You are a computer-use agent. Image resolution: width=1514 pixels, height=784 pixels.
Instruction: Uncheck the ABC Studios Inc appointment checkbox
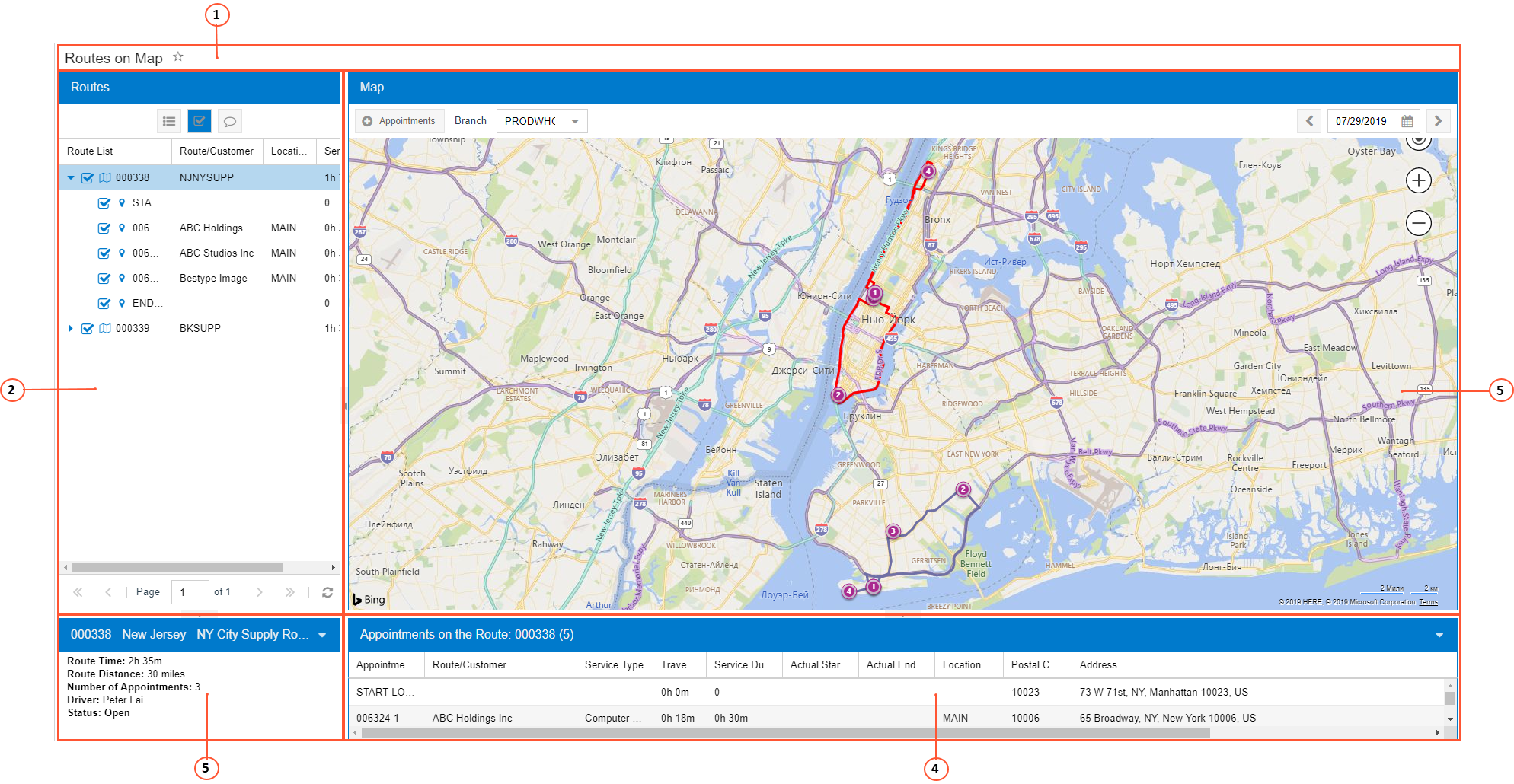tap(104, 253)
